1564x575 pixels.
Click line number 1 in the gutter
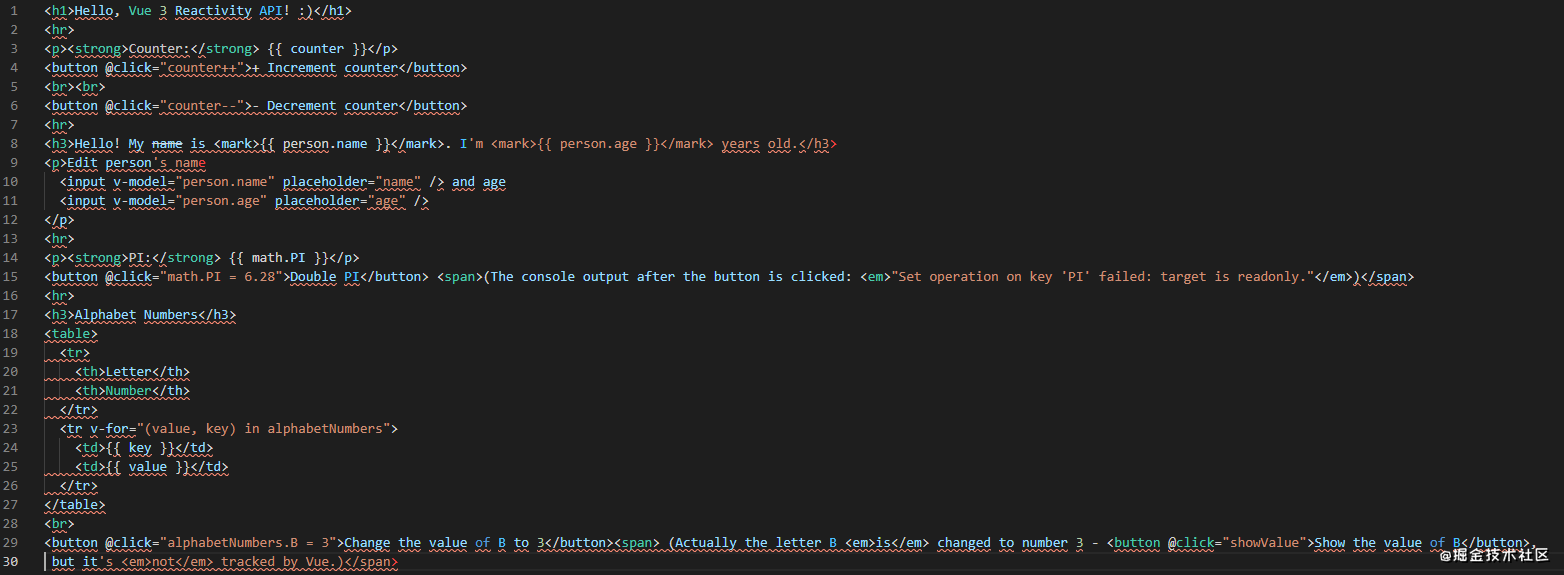tap(14, 11)
